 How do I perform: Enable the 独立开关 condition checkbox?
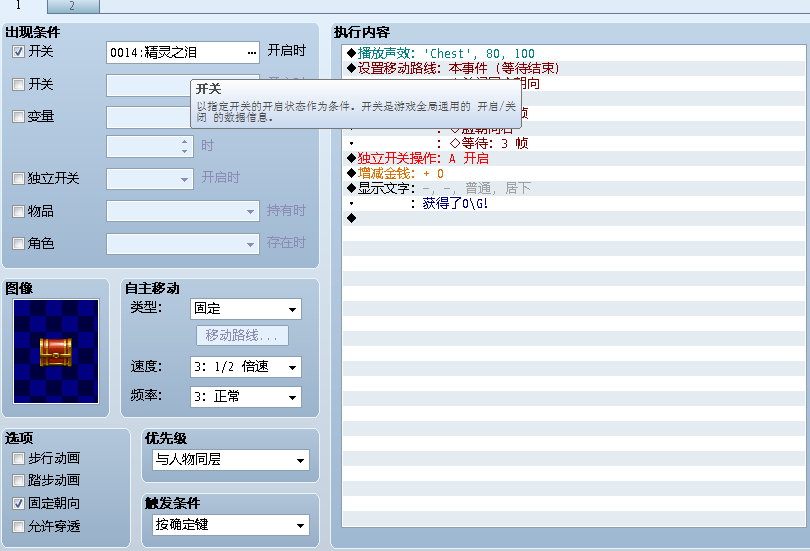[19, 179]
